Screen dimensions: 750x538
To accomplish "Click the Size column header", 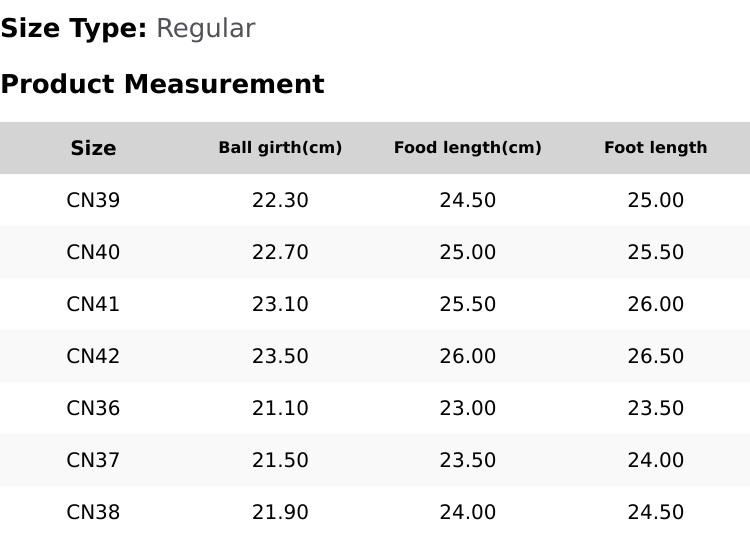I will 93,148.
